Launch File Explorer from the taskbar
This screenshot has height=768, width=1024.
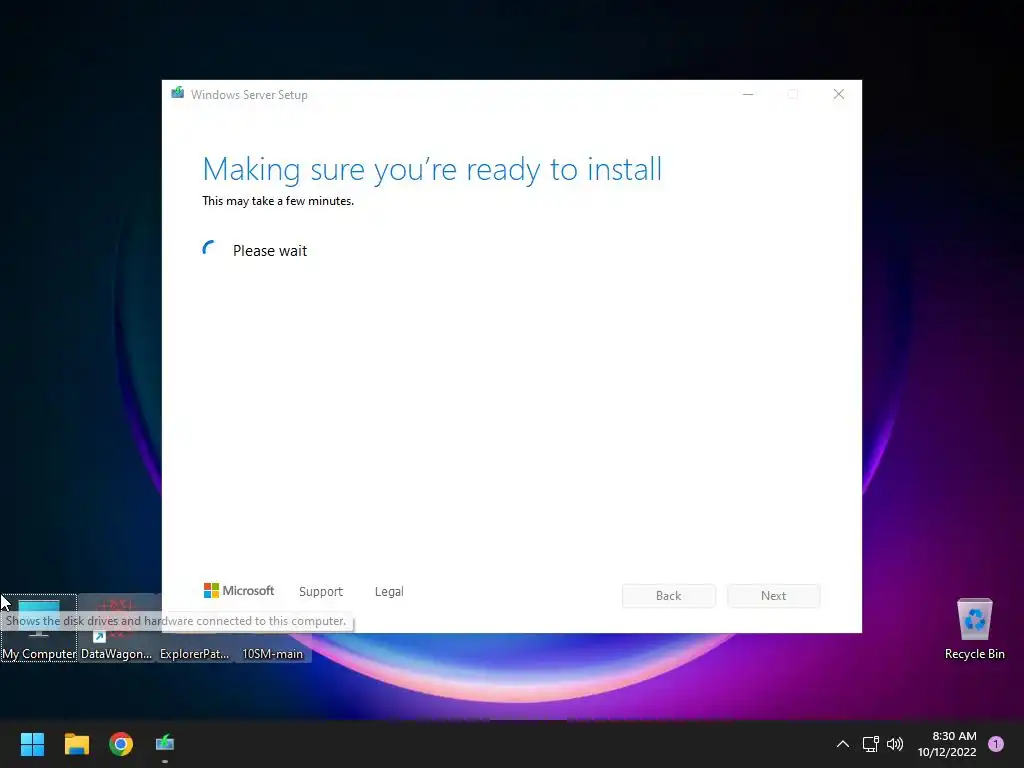[76, 744]
